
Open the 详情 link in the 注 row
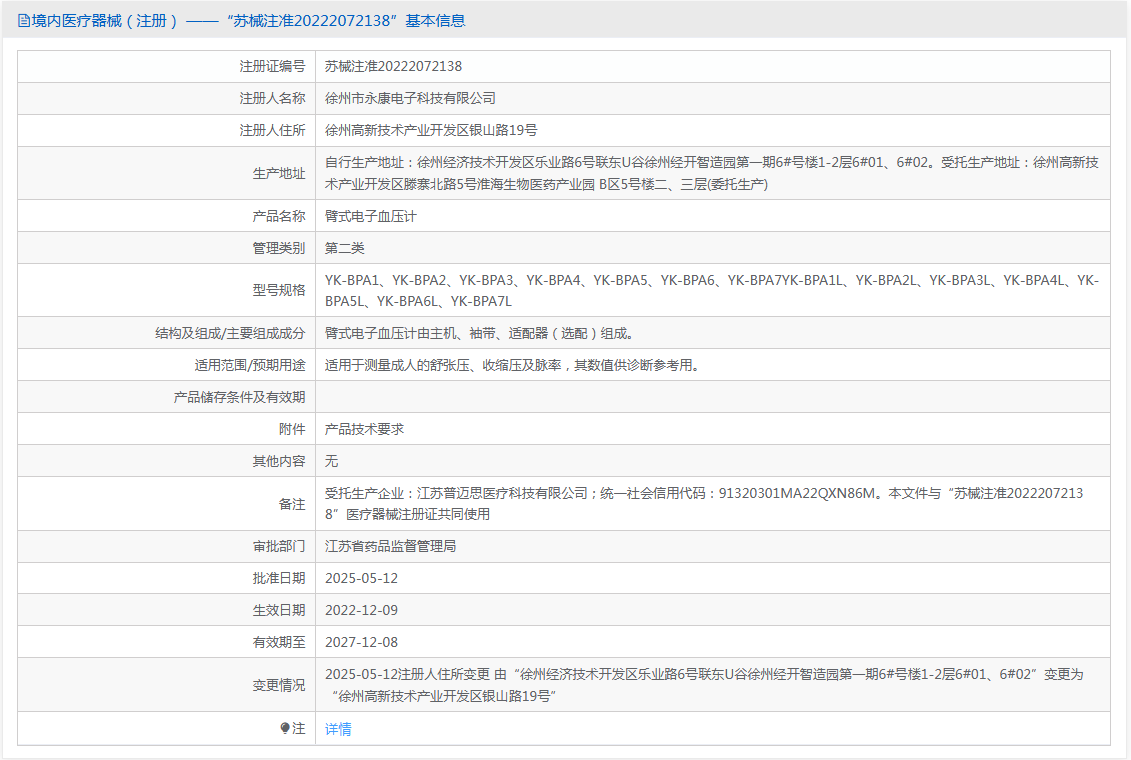(338, 729)
